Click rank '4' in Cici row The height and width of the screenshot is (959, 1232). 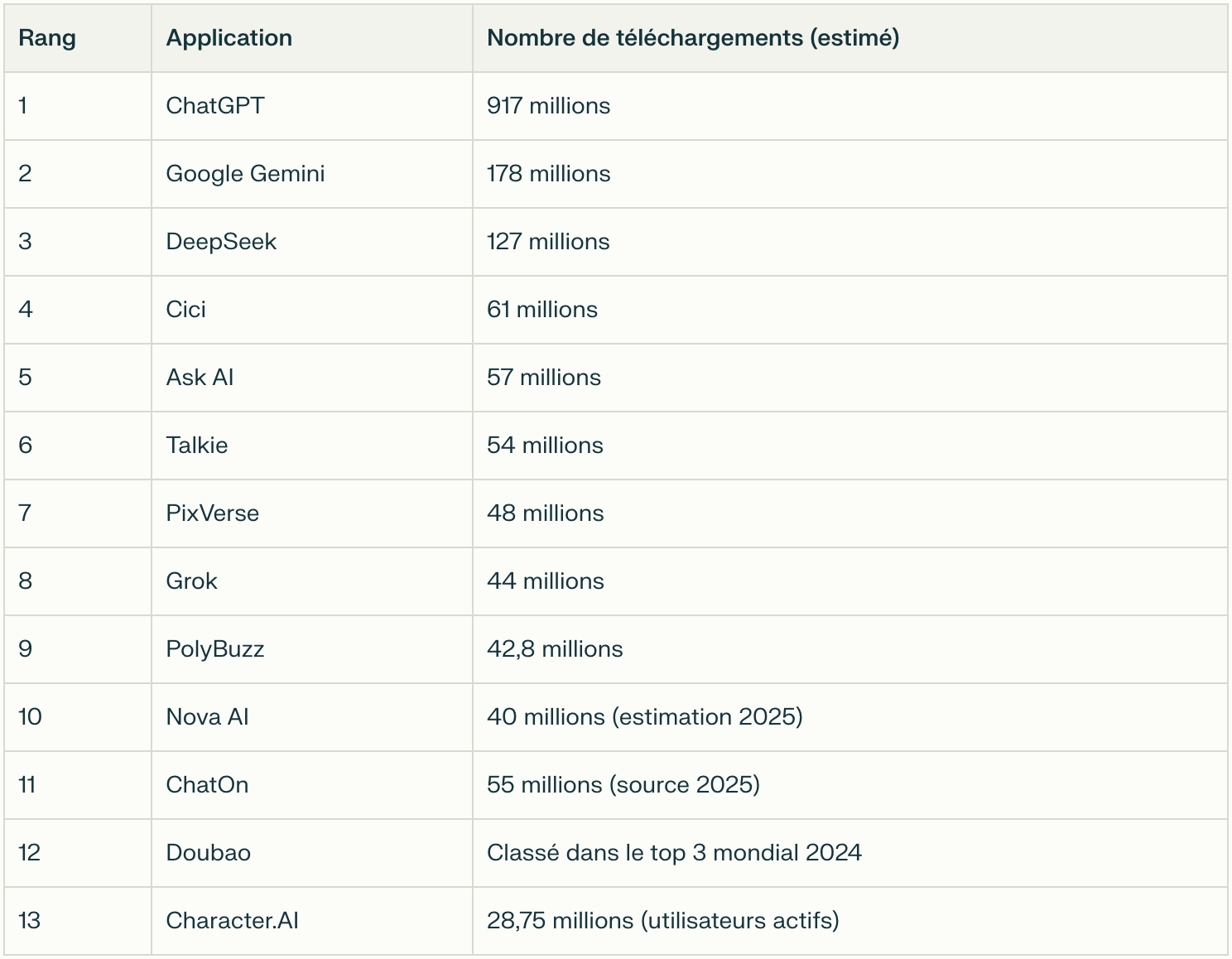coord(26,310)
